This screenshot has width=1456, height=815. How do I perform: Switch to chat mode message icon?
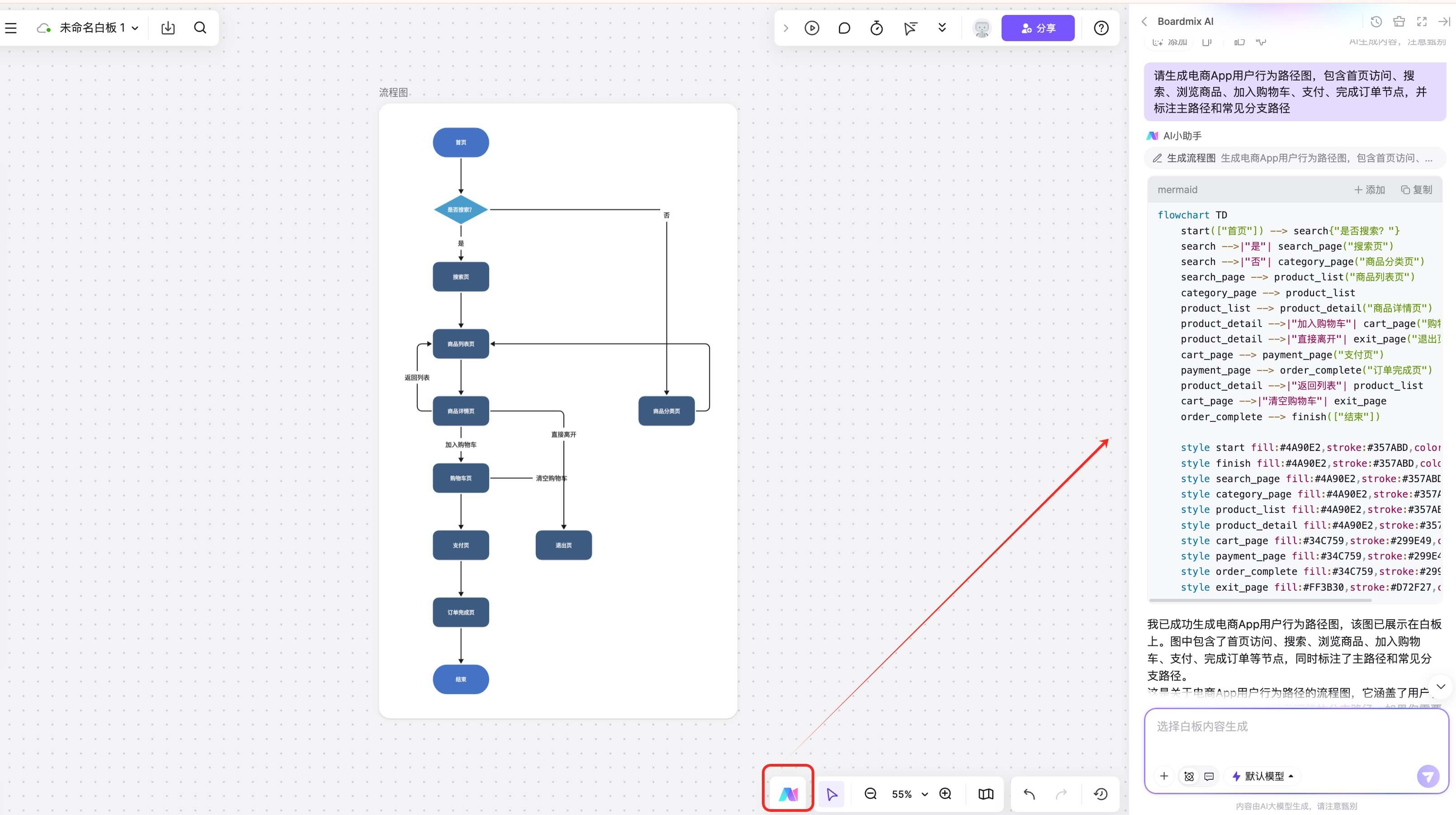[1209, 777]
